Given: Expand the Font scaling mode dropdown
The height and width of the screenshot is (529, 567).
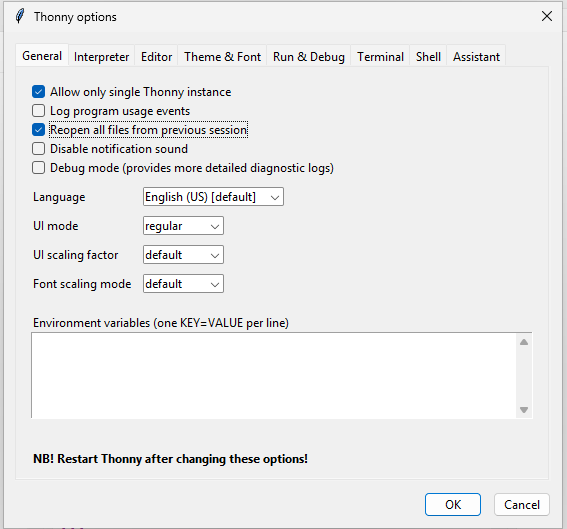Looking at the screenshot, I should click(x=183, y=283).
